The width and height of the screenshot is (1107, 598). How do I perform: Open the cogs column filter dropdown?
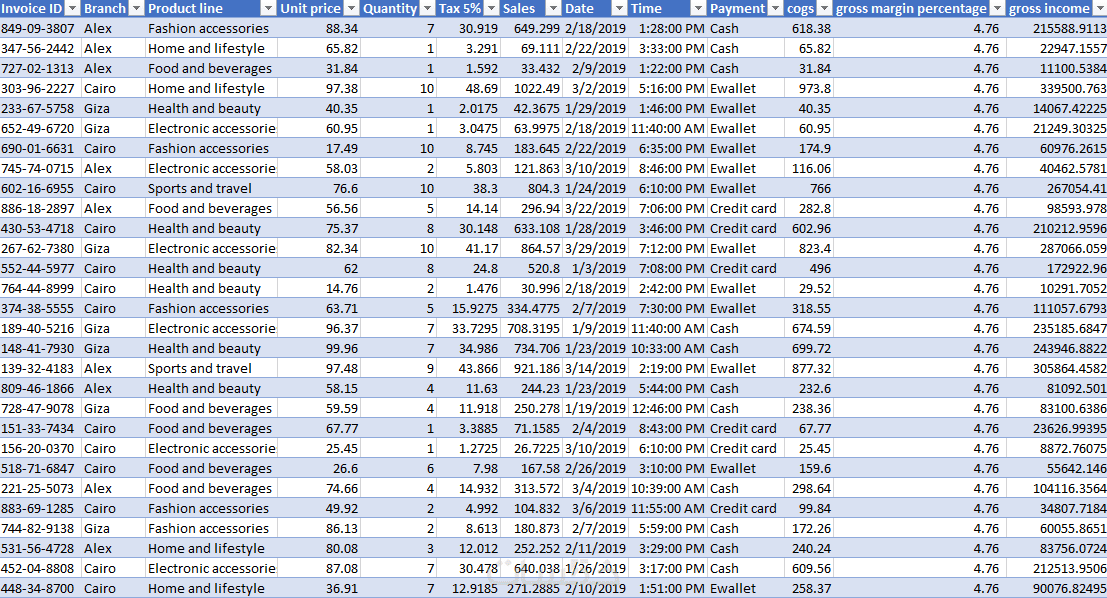tap(824, 8)
